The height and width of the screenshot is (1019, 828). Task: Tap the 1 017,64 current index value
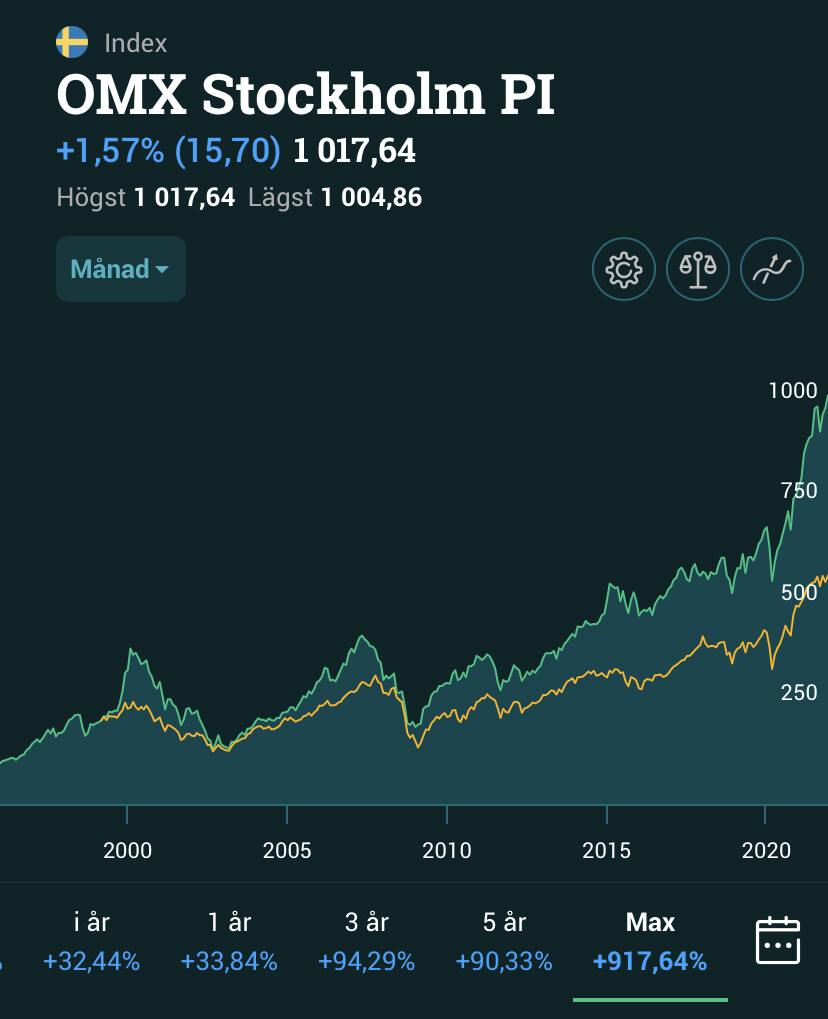[354, 152]
